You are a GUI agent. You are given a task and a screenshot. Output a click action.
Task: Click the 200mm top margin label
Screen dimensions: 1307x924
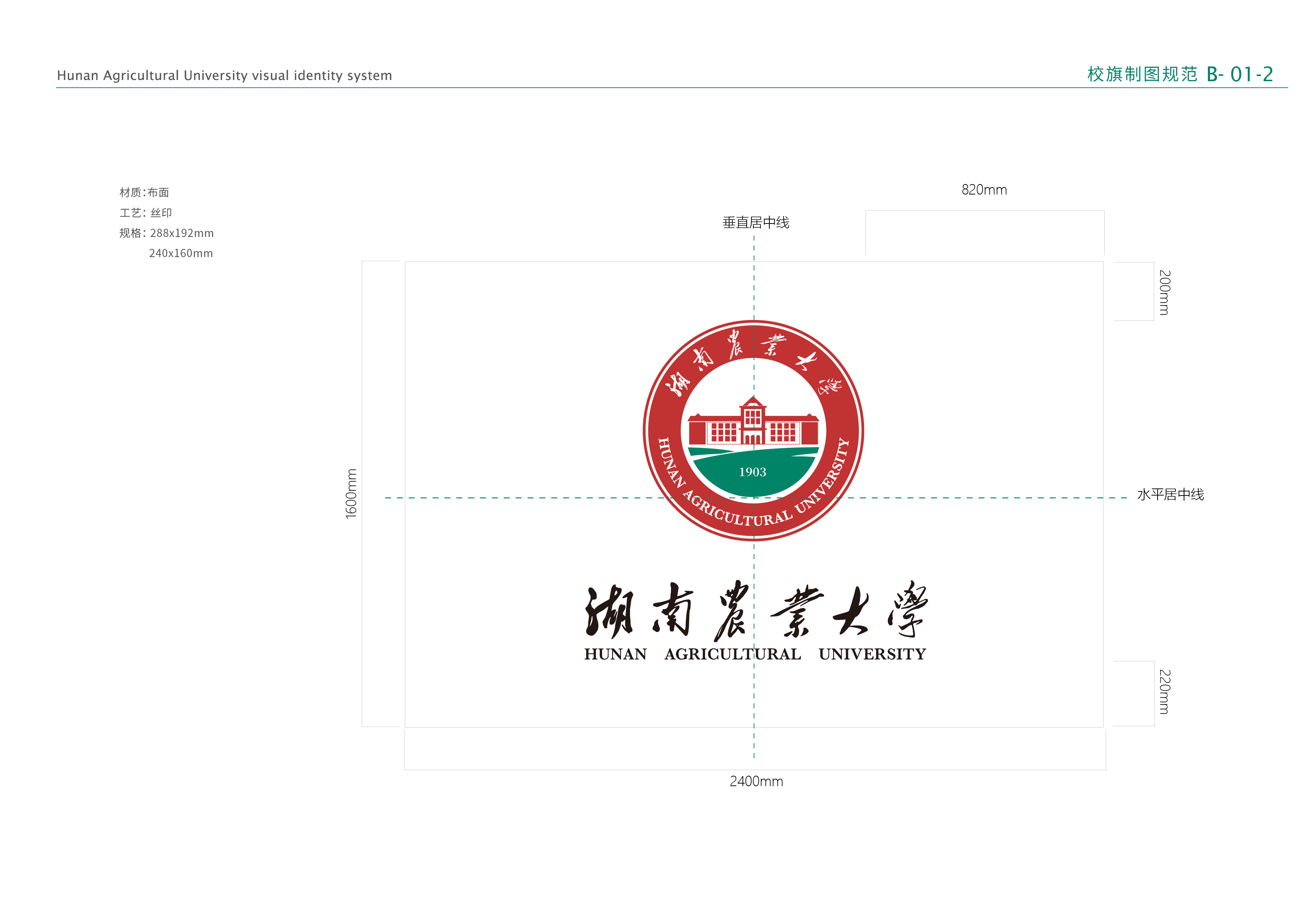click(x=1165, y=292)
